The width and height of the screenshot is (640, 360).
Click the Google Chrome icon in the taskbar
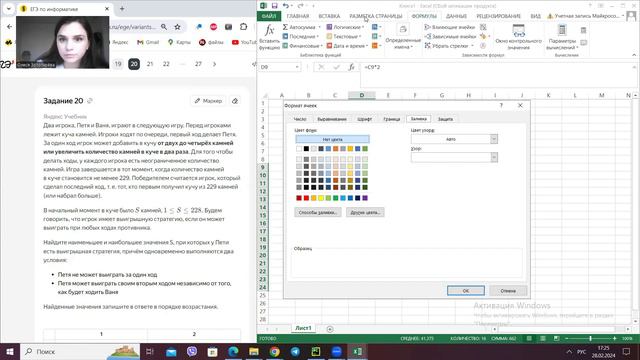[275, 351]
